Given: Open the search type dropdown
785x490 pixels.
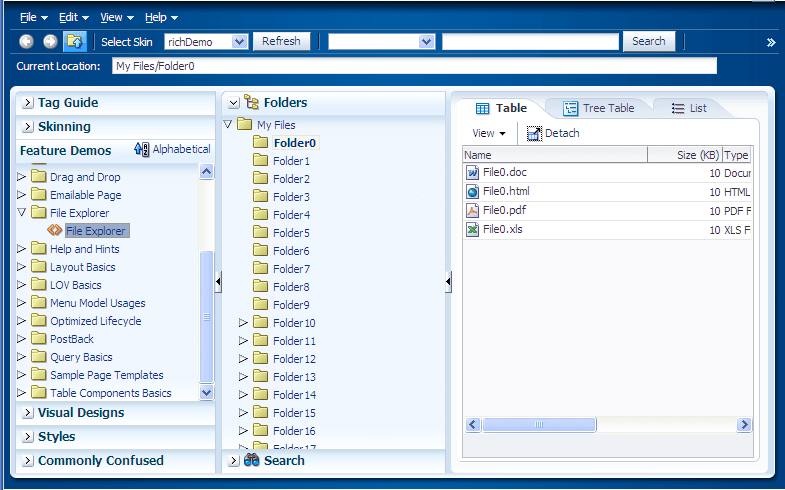Looking at the screenshot, I should click(x=427, y=42).
